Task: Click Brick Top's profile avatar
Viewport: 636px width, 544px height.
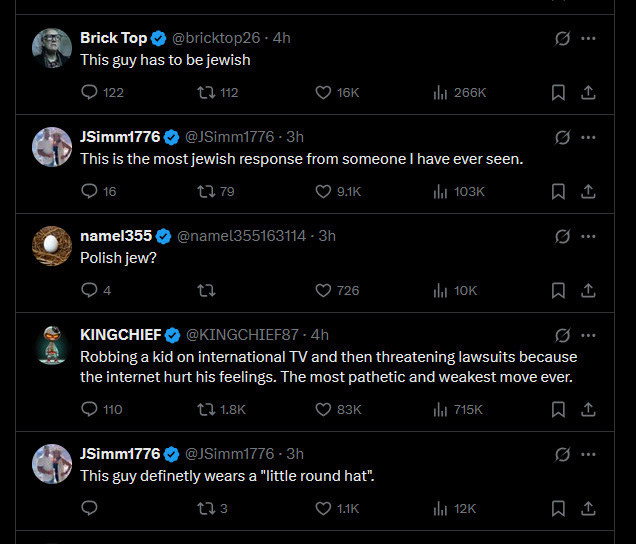Action: [x=52, y=47]
